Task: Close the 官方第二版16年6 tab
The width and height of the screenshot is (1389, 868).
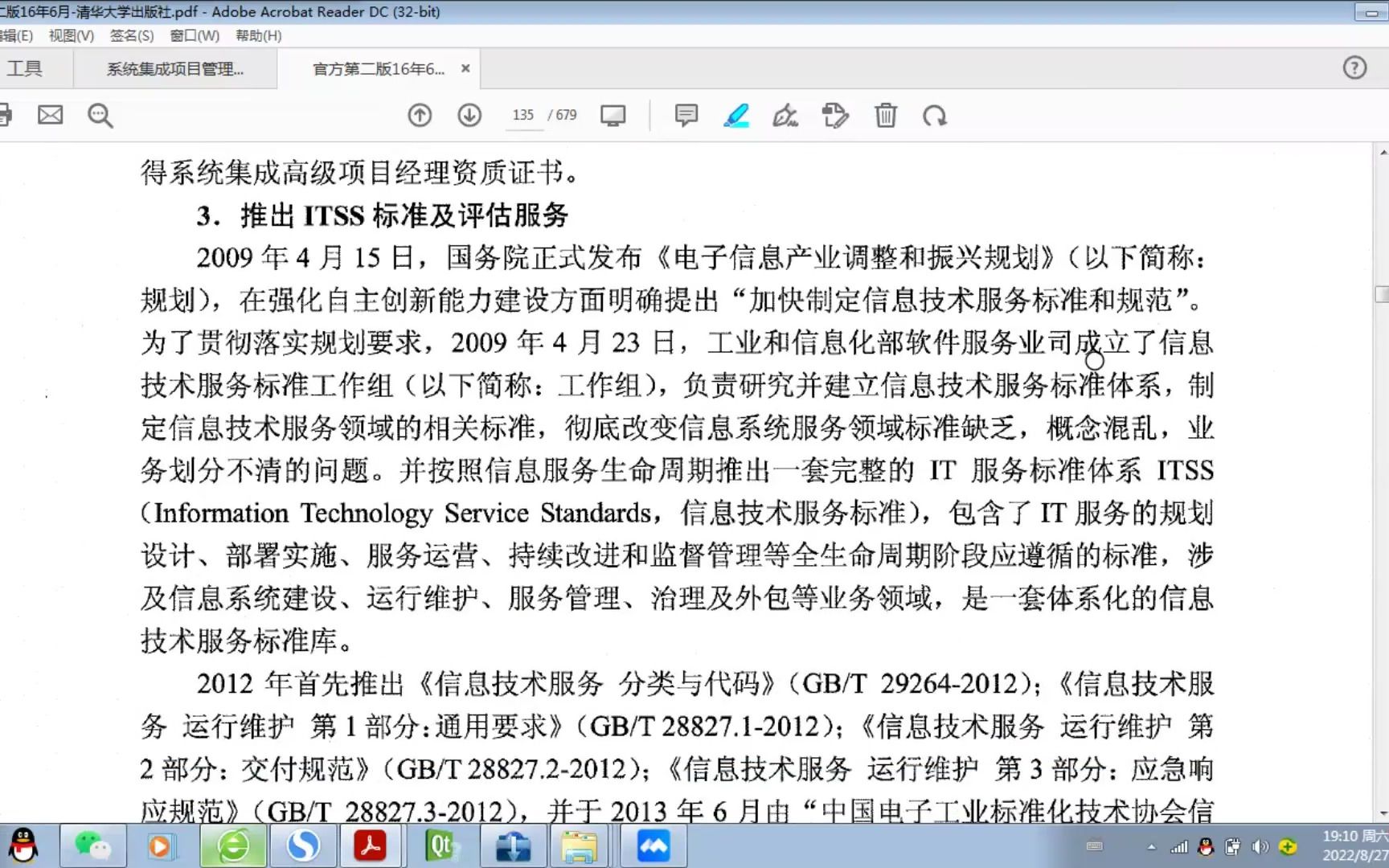Action: click(x=465, y=69)
